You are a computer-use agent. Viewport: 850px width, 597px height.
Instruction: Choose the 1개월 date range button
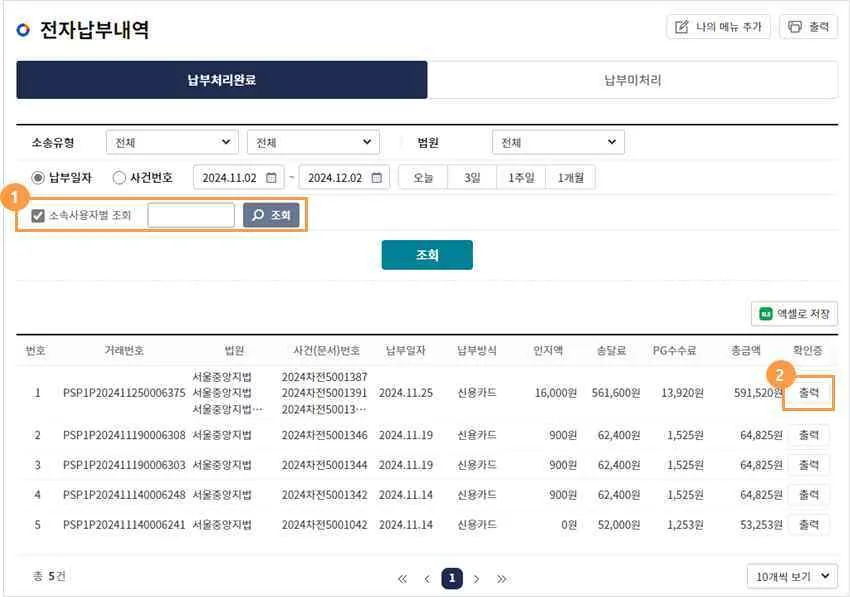[570, 177]
